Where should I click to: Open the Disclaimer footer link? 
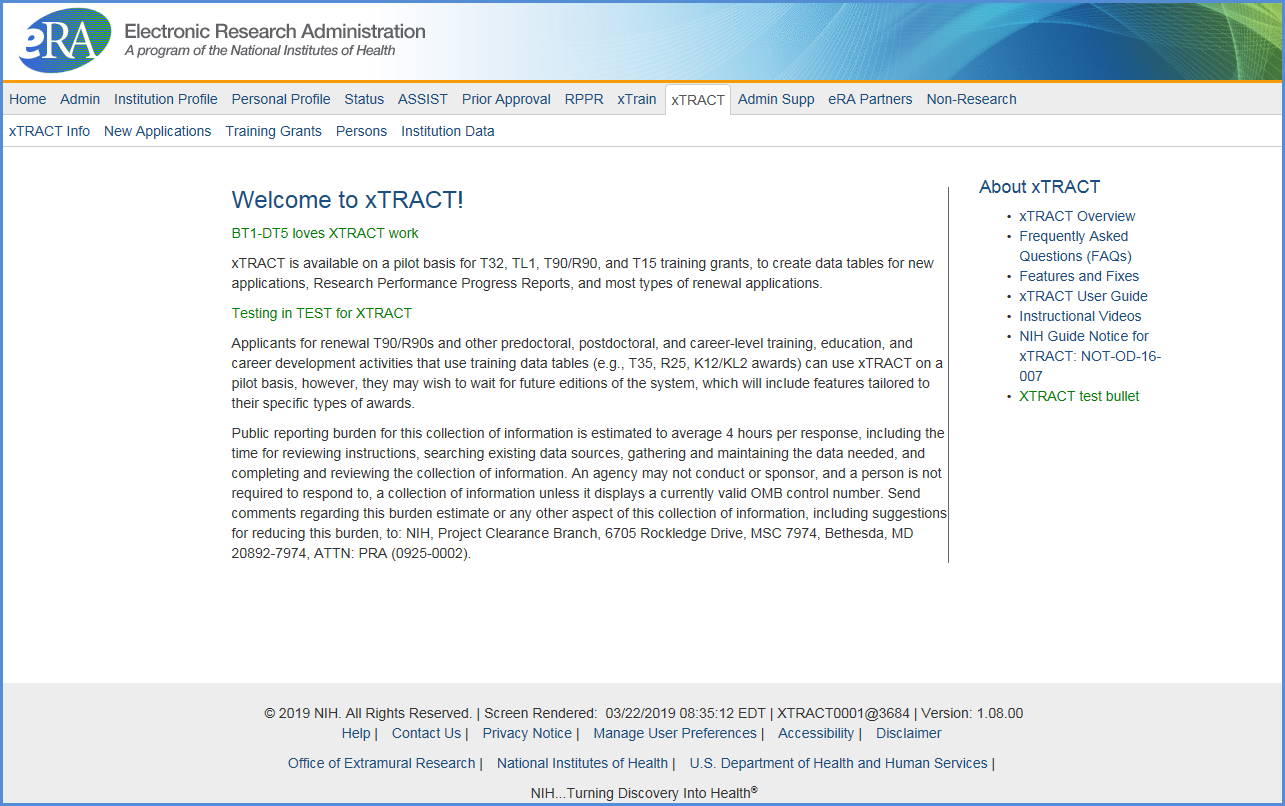(909, 733)
